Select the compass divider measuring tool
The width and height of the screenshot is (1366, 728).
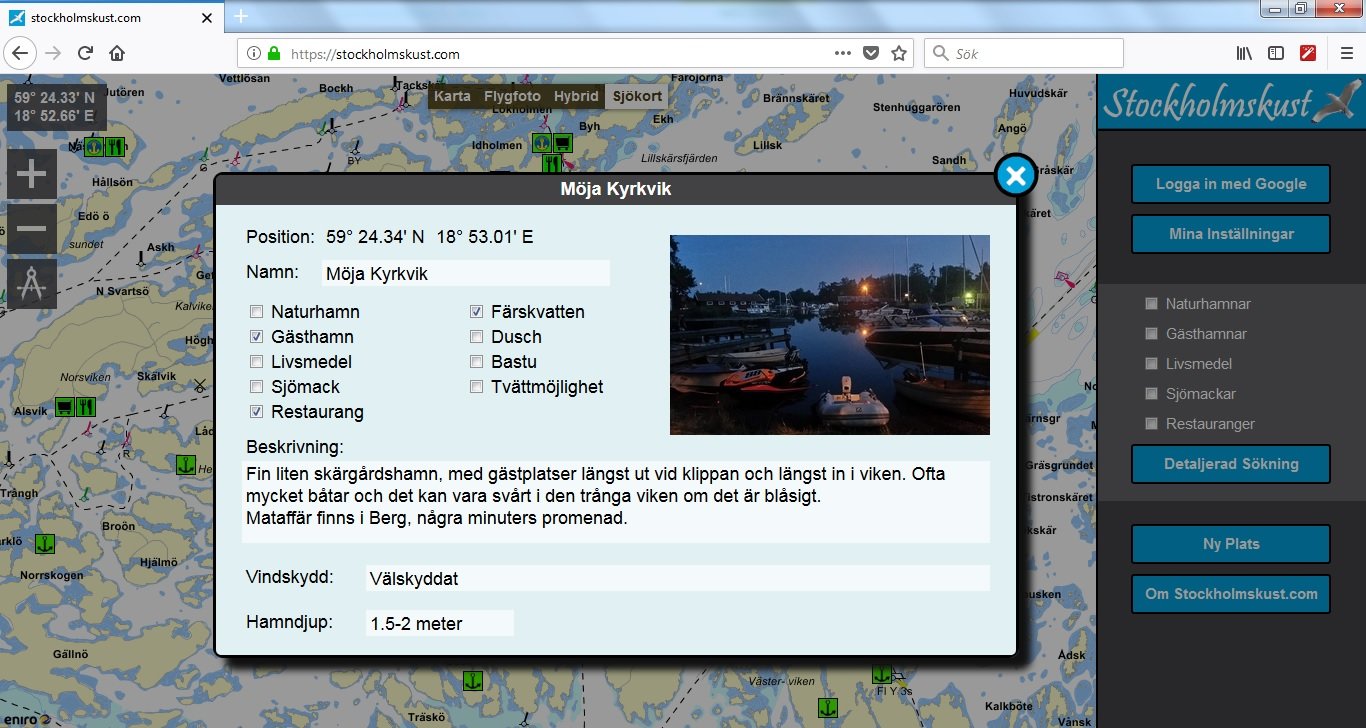tap(32, 284)
